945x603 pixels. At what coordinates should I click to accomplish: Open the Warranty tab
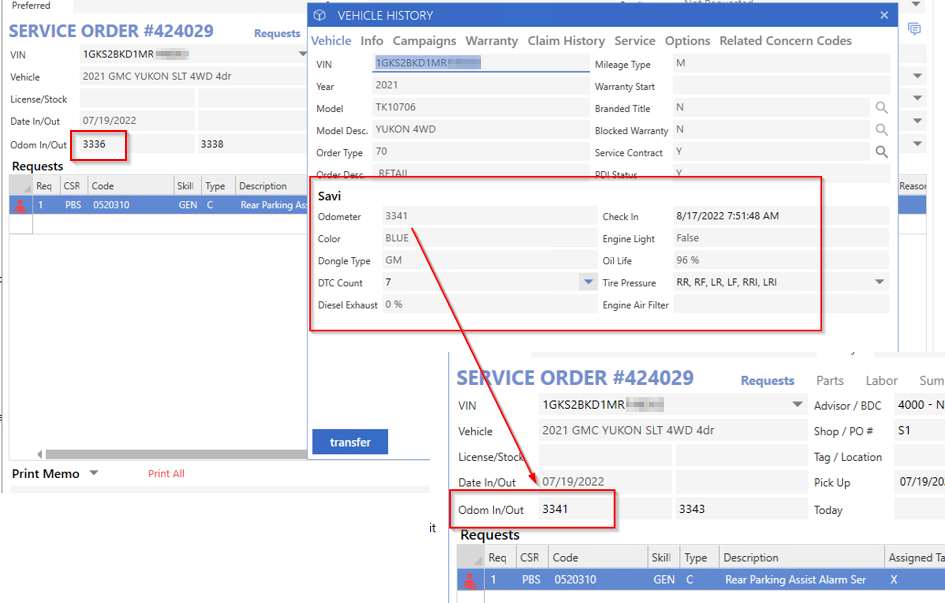[492, 40]
